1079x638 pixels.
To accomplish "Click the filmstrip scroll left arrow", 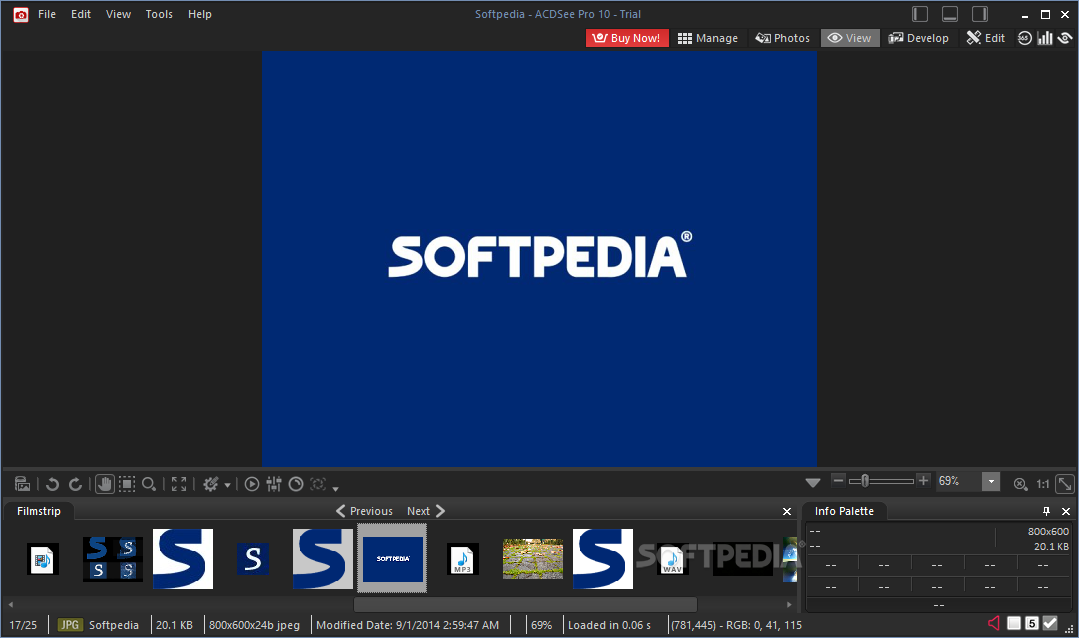I will point(10,604).
